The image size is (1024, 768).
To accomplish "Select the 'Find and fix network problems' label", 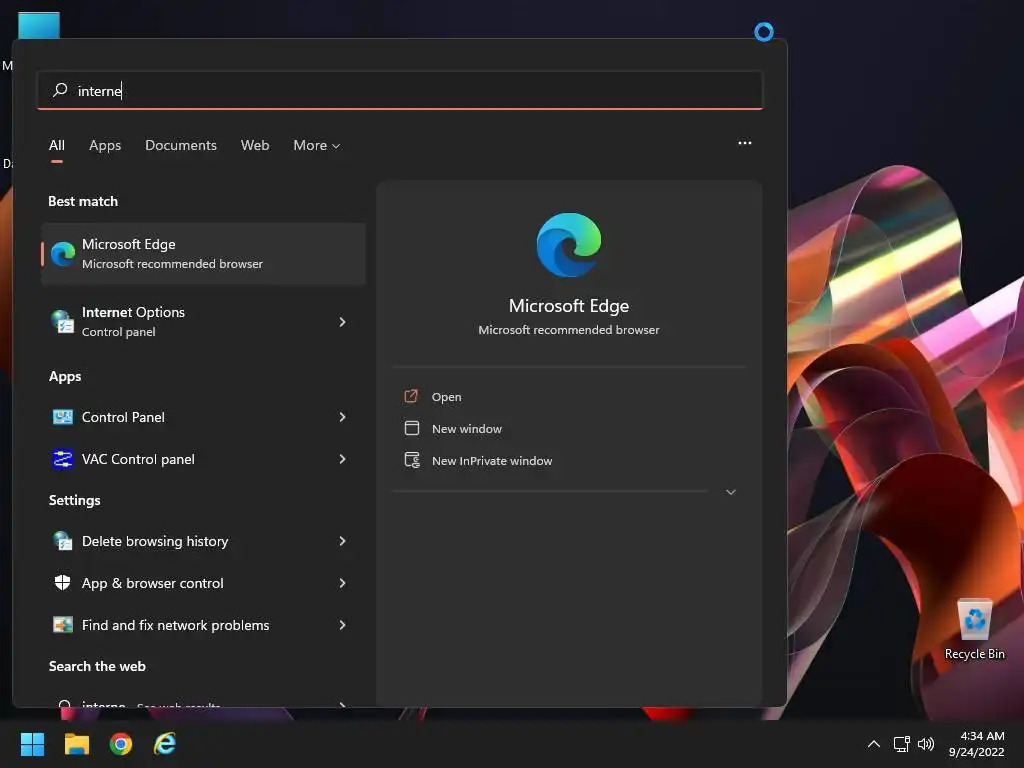I will tap(175, 626).
